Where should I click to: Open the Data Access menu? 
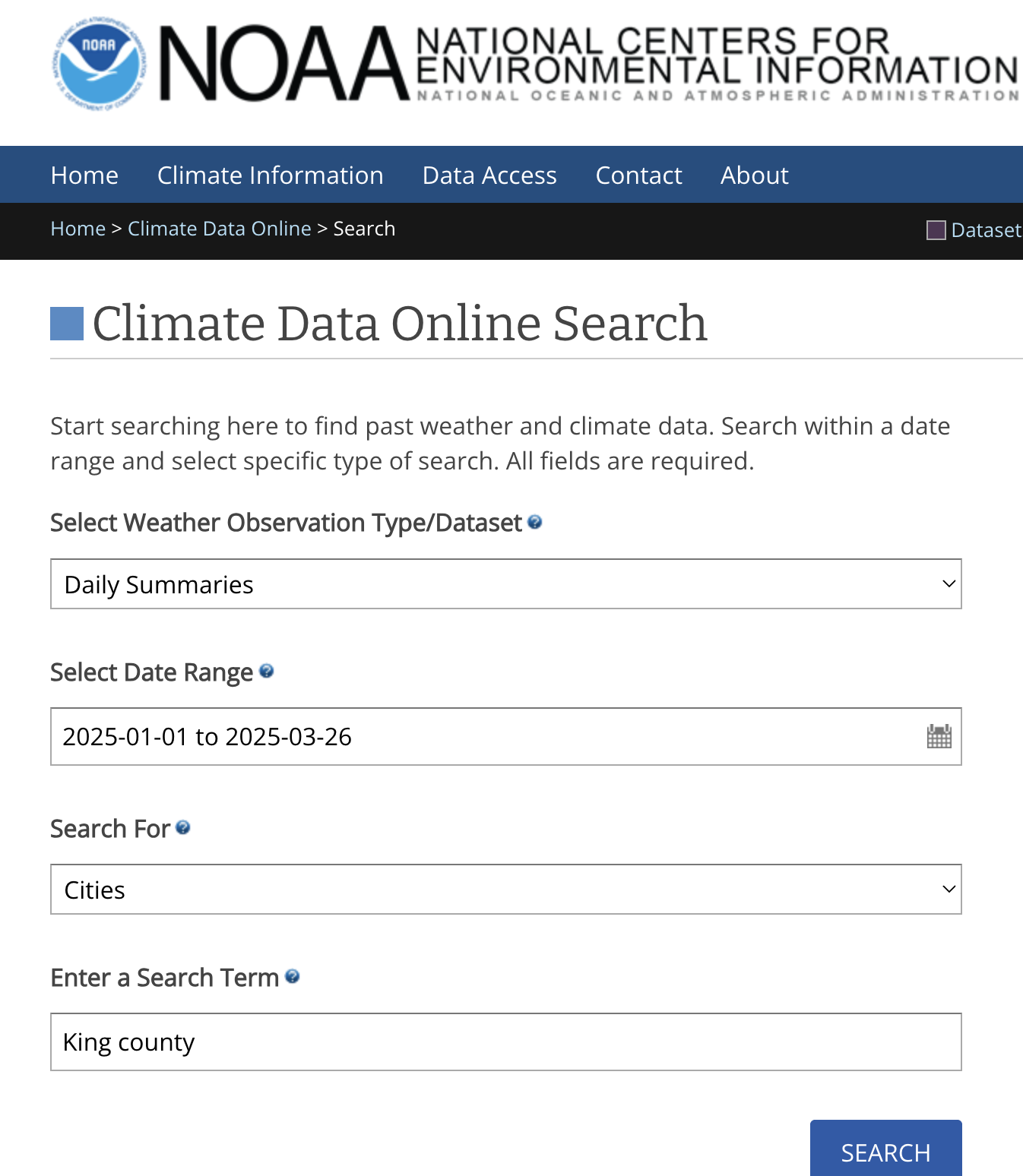489,175
